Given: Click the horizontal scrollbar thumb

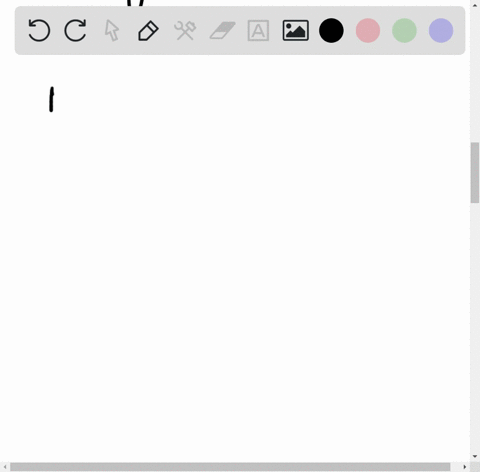Looking at the screenshot, I should [230, 467].
